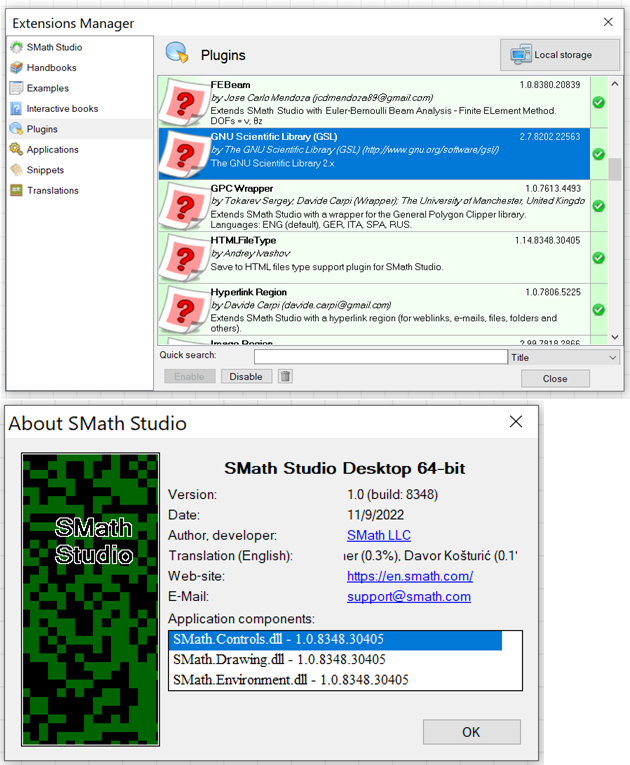Click the green check status for HTMLFileType
This screenshot has width=630, height=765.
pyautogui.click(x=598, y=258)
